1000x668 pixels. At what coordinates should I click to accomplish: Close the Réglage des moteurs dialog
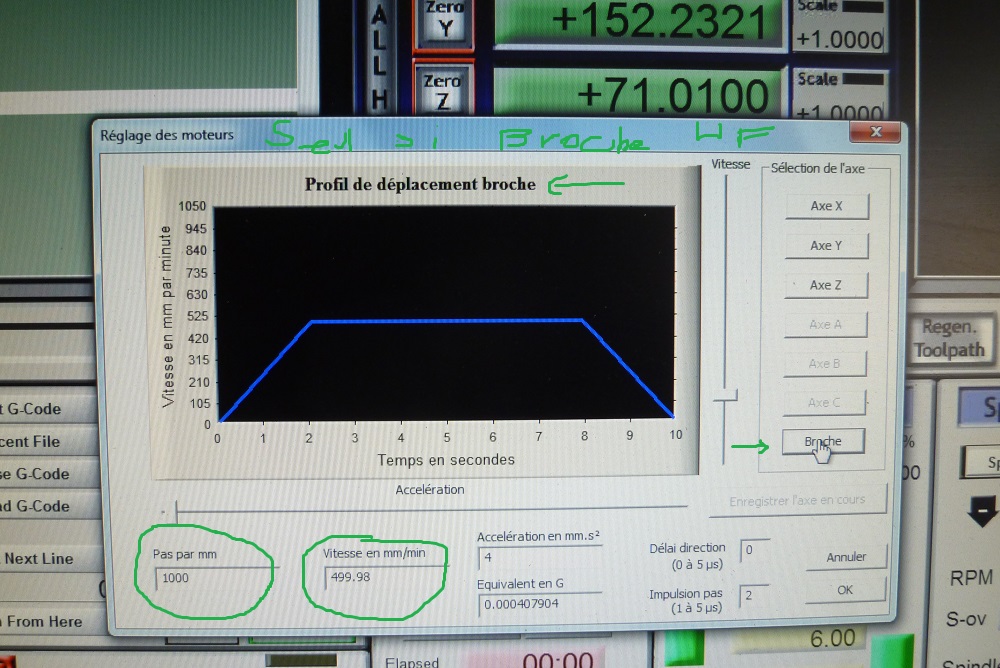pyautogui.click(x=876, y=132)
